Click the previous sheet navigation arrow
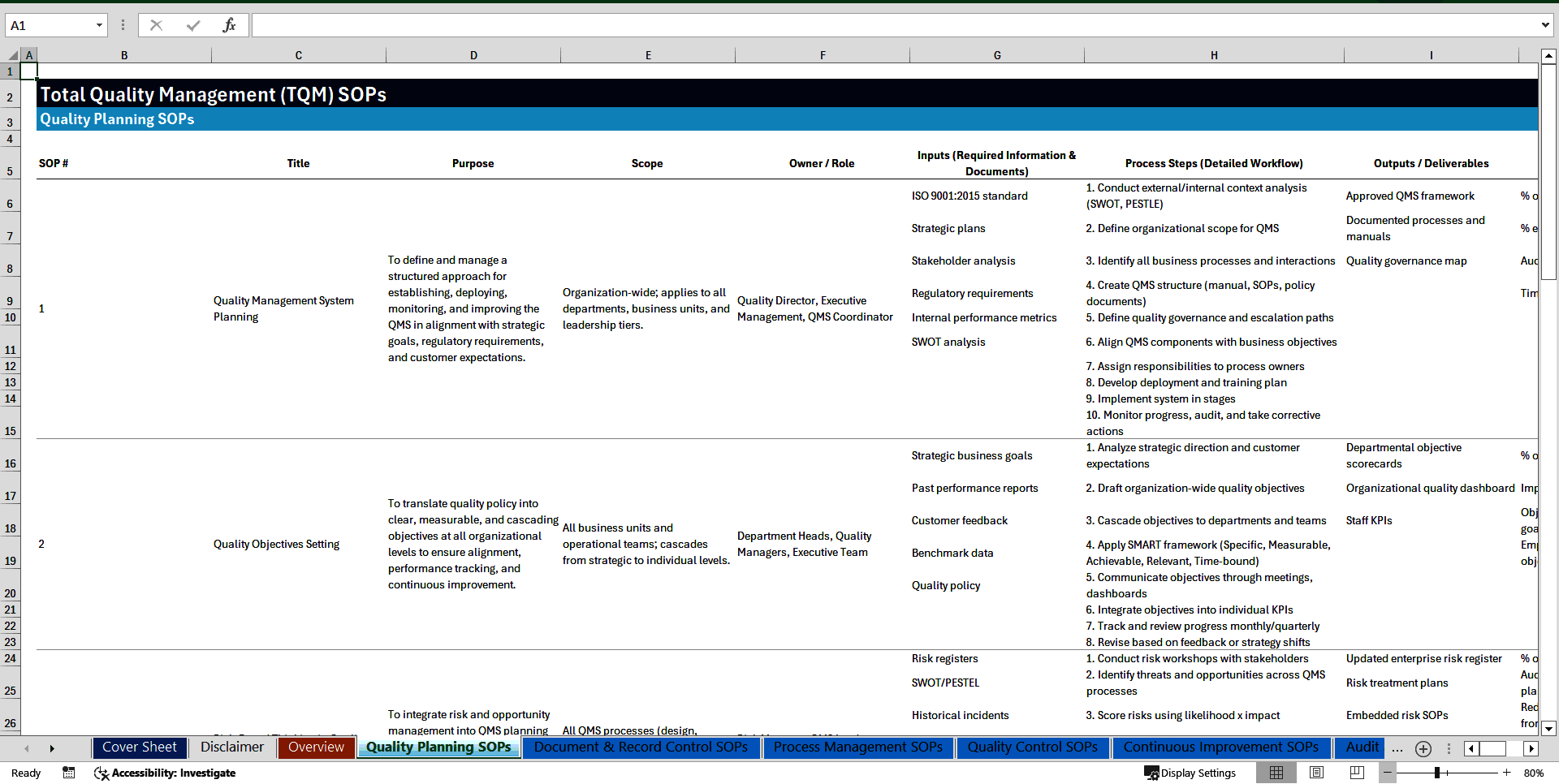The width and height of the screenshot is (1559, 784). pos(27,748)
